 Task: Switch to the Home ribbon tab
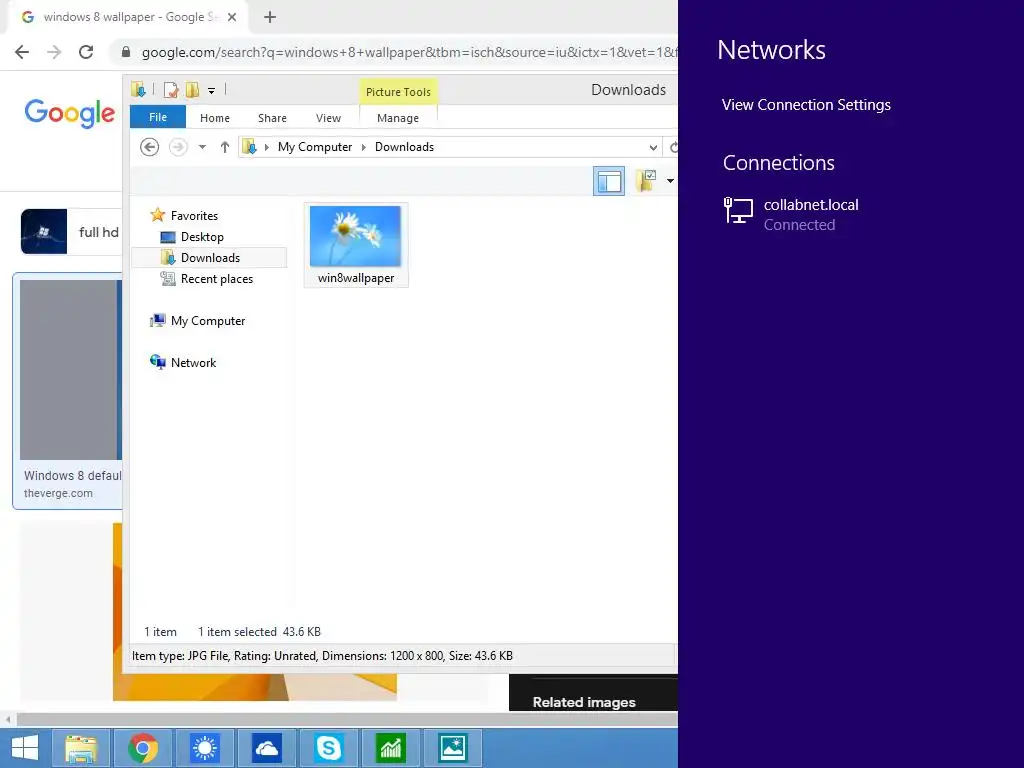point(215,118)
